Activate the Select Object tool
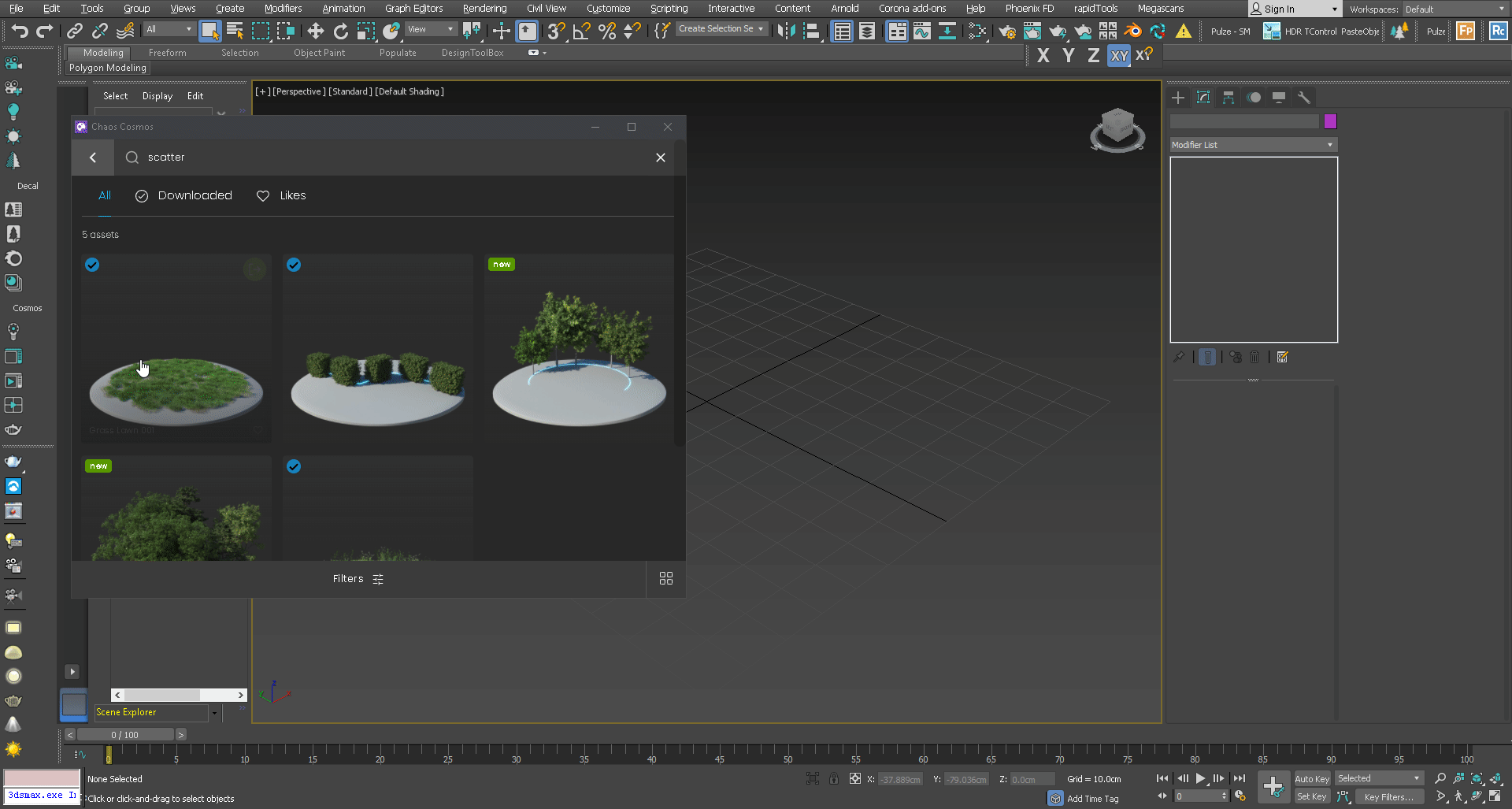The width and height of the screenshot is (1512, 809). (209, 31)
